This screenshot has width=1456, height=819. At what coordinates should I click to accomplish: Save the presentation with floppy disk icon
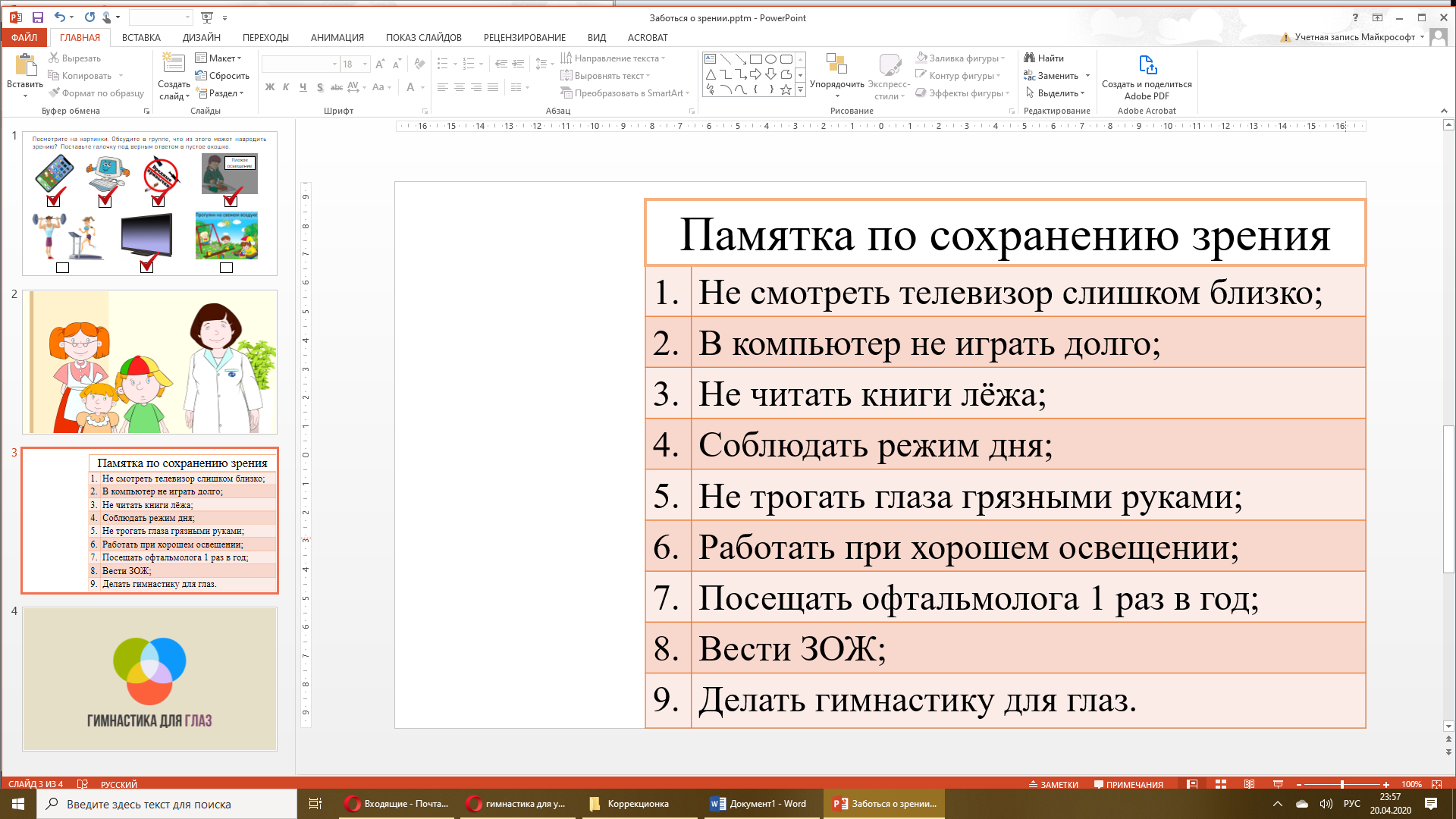point(38,17)
